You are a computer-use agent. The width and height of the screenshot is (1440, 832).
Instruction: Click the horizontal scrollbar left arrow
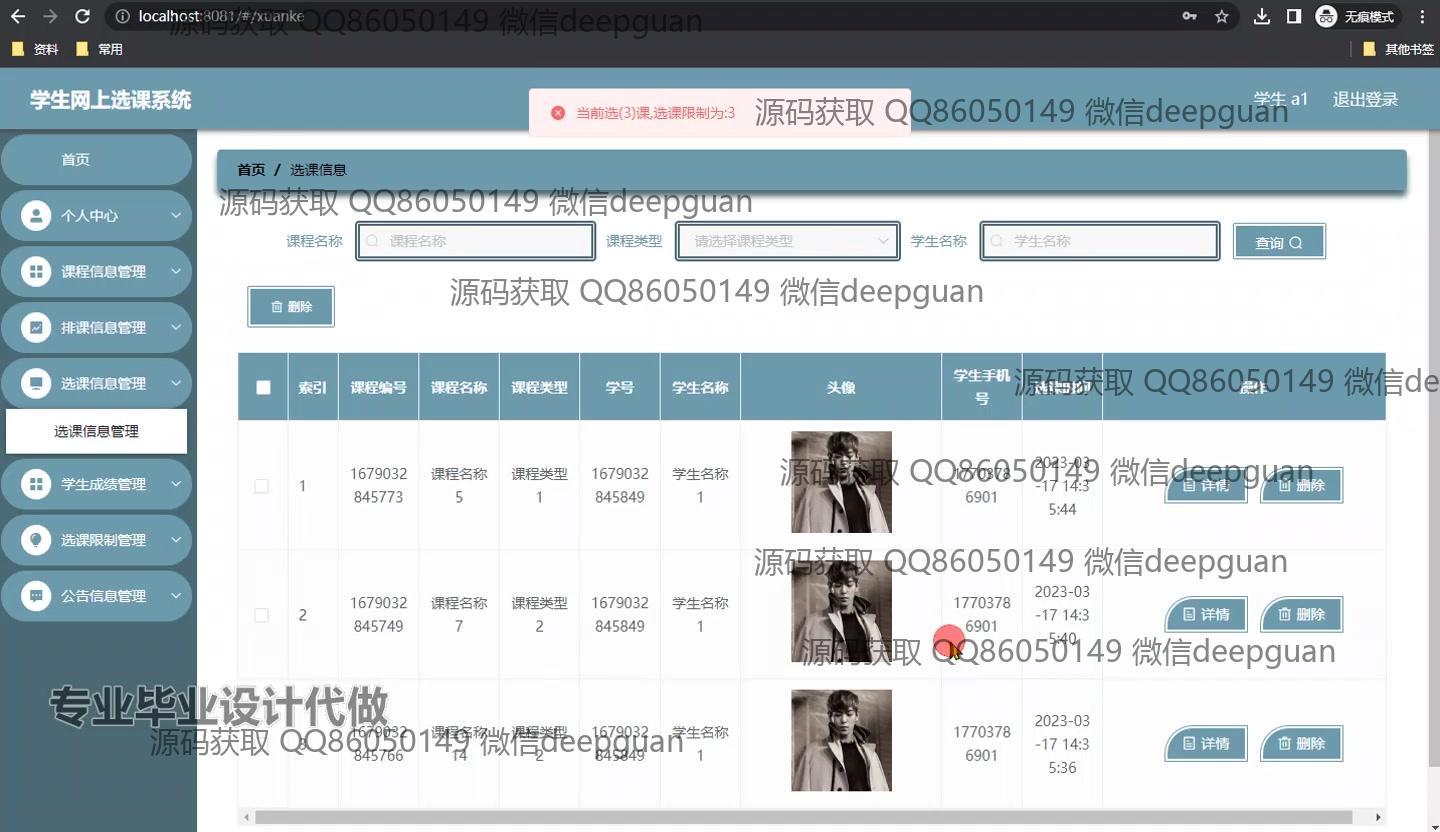pyautogui.click(x=246, y=817)
